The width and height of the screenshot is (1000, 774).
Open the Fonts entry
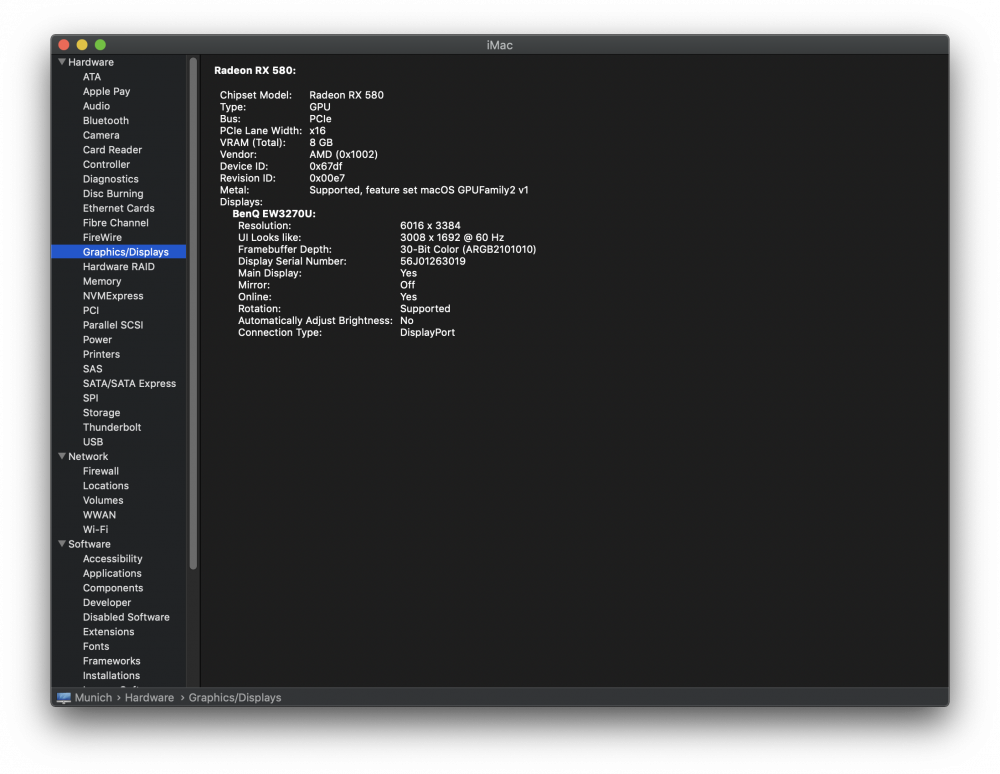point(96,646)
